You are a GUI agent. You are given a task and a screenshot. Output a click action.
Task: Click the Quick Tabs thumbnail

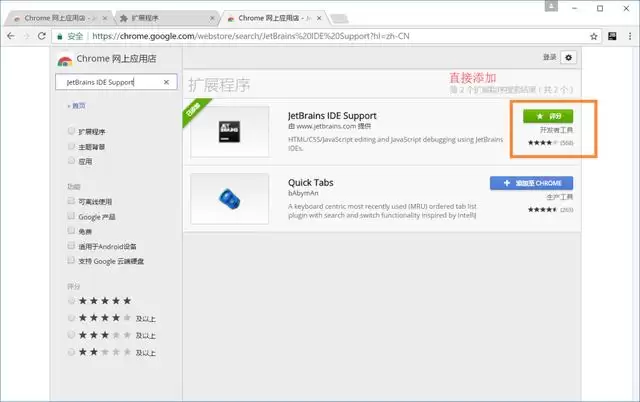click(x=229, y=199)
